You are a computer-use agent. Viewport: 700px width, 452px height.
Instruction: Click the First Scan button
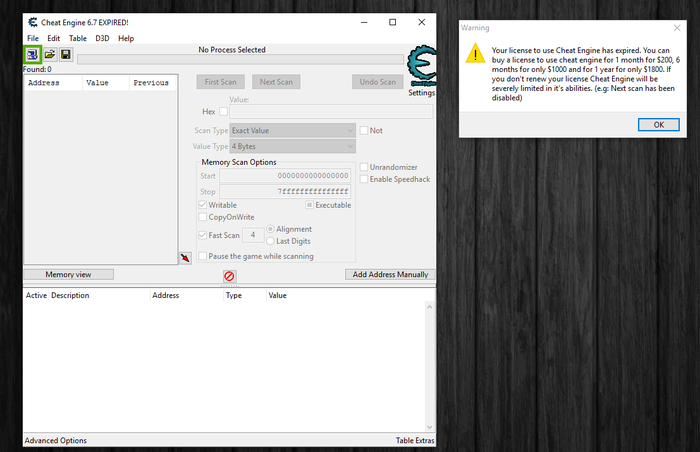click(221, 82)
